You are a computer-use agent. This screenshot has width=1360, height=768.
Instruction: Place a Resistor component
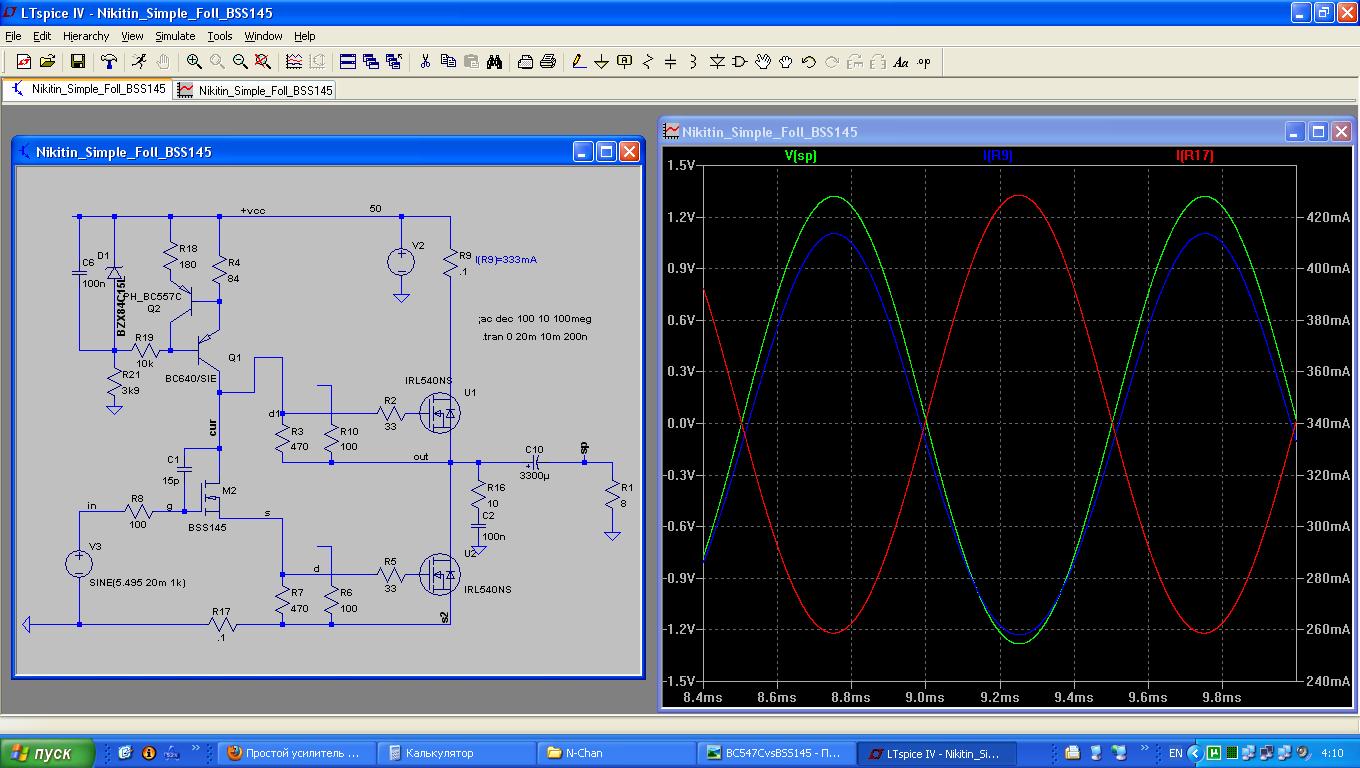pos(648,62)
